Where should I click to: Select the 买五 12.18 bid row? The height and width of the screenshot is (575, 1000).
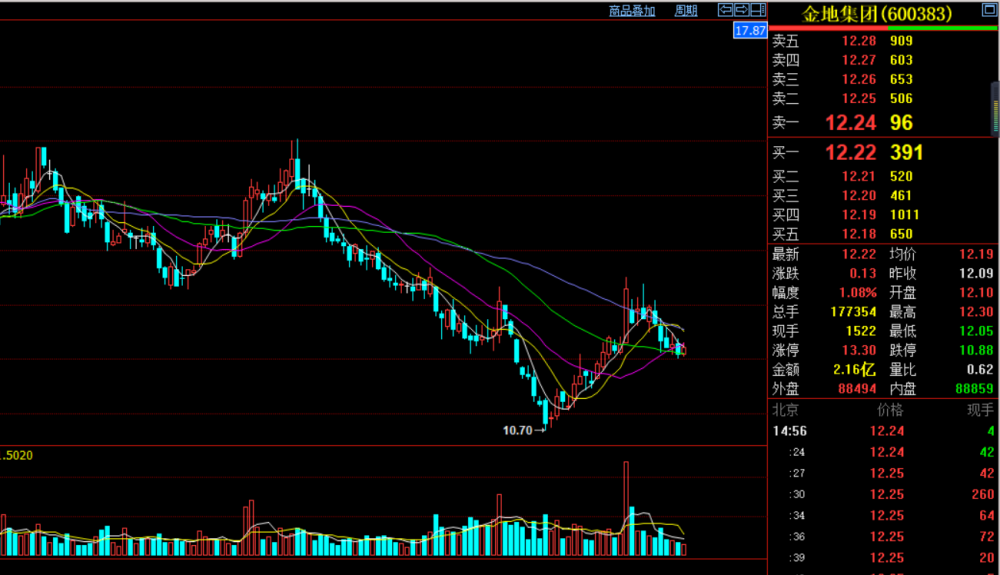pos(882,233)
